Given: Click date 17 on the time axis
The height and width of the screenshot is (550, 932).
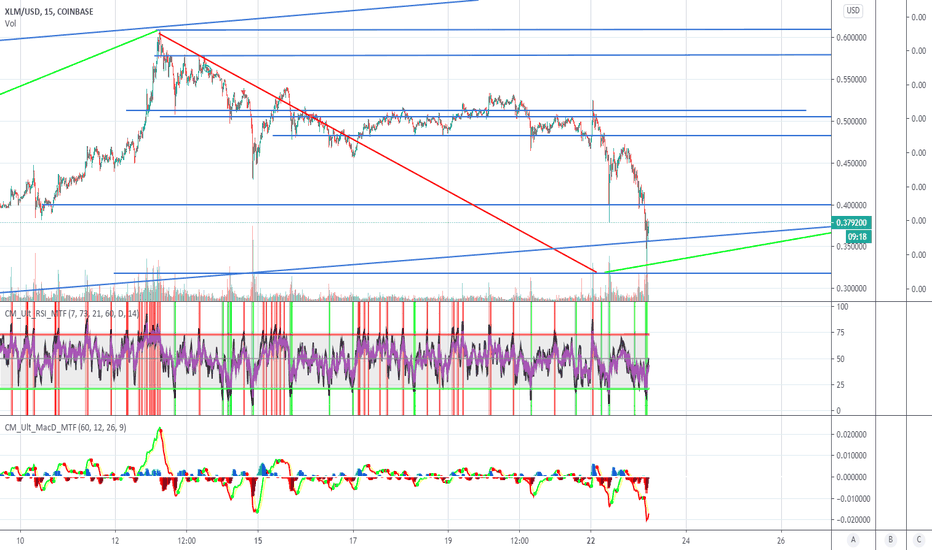Looking at the screenshot, I should click(x=353, y=540).
